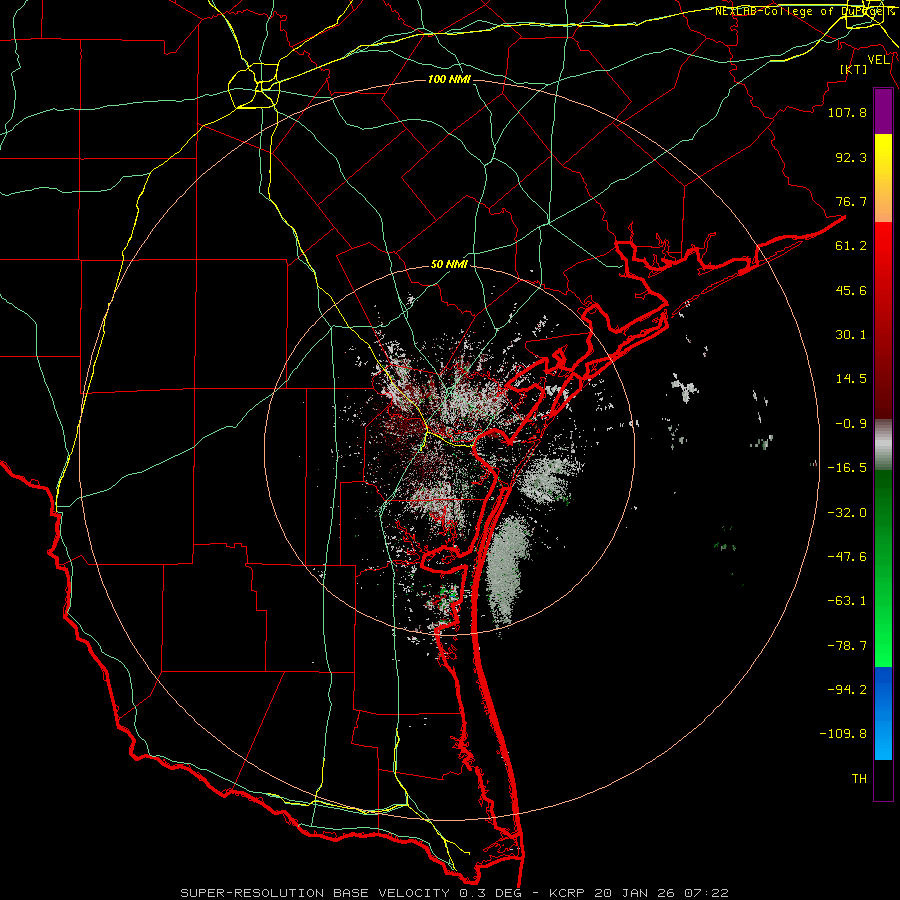Click the 14.5 legend value
900x900 pixels.
pos(851,379)
